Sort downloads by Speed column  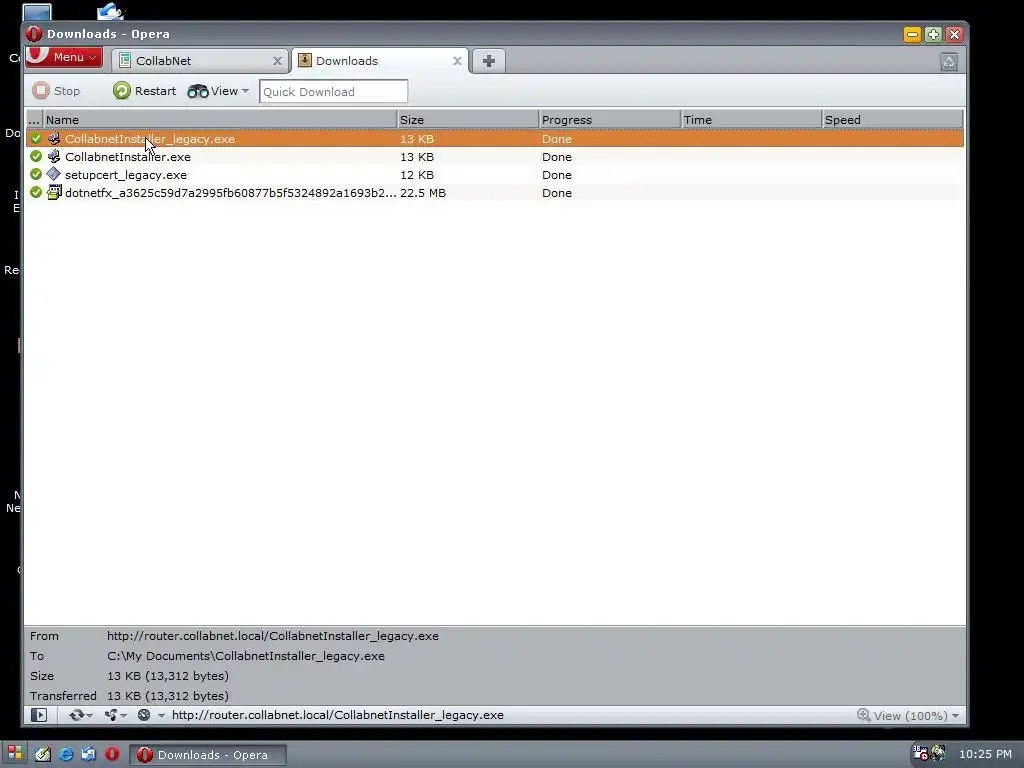[x=893, y=120]
